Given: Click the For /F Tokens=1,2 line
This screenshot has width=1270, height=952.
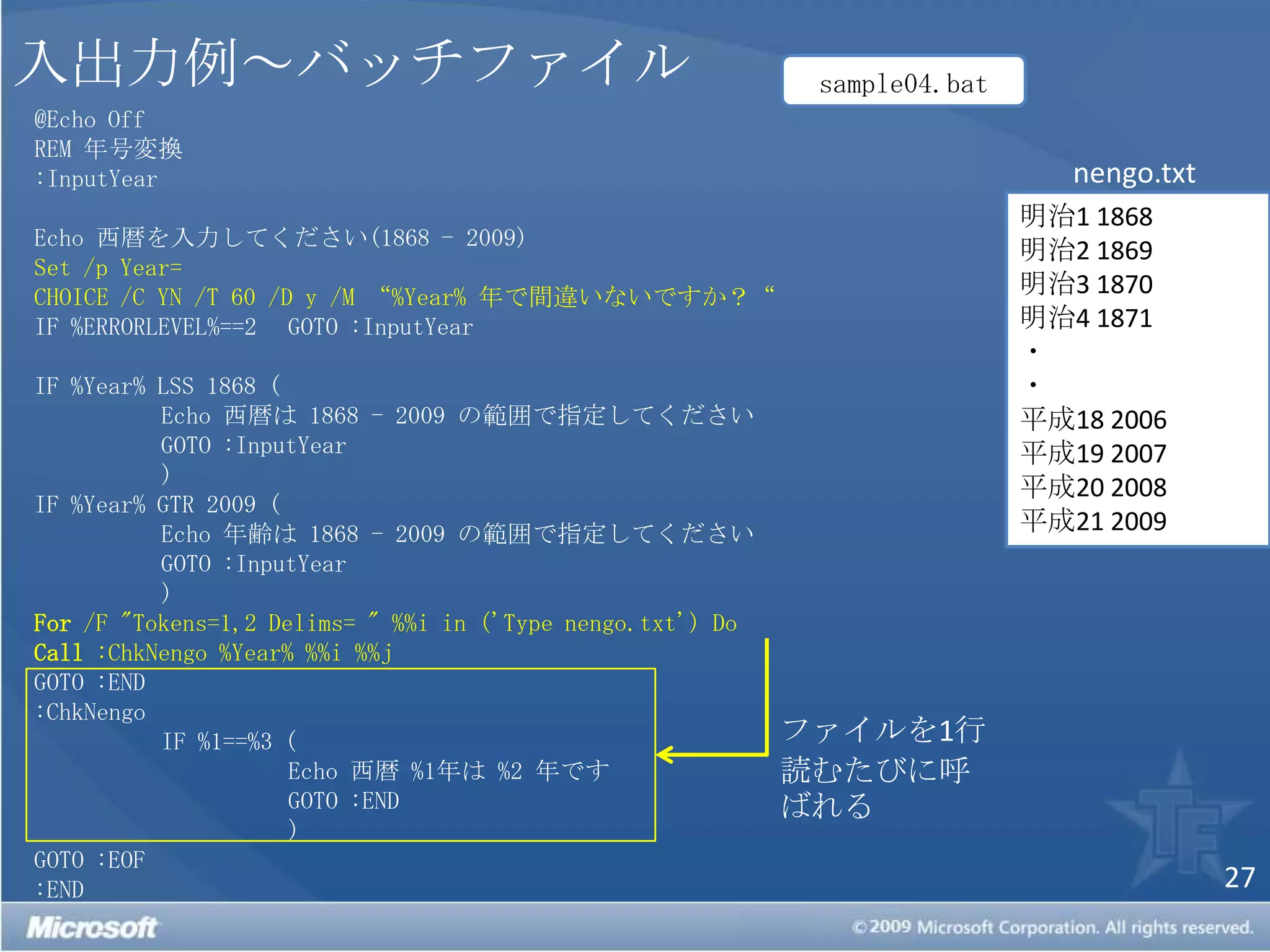Looking at the screenshot, I should pyautogui.click(x=385, y=623).
